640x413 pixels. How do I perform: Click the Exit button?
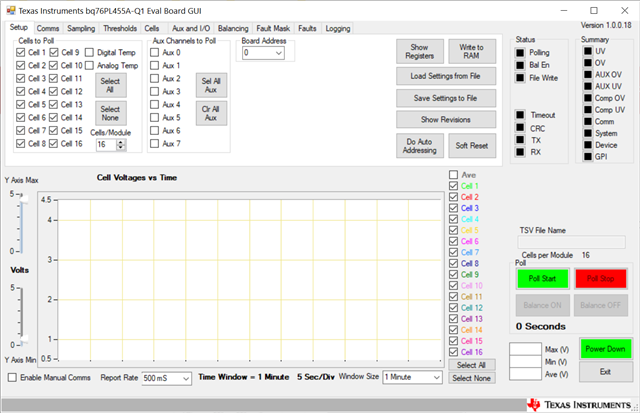click(605, 372)
